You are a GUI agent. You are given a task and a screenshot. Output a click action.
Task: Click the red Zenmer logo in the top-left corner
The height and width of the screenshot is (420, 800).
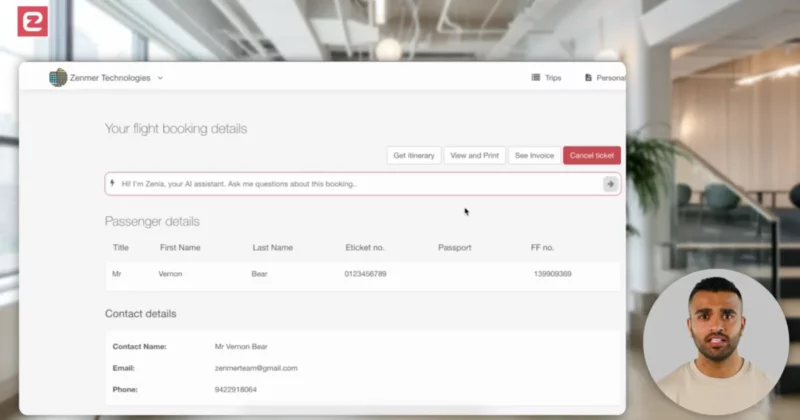(x=32, y=21)
